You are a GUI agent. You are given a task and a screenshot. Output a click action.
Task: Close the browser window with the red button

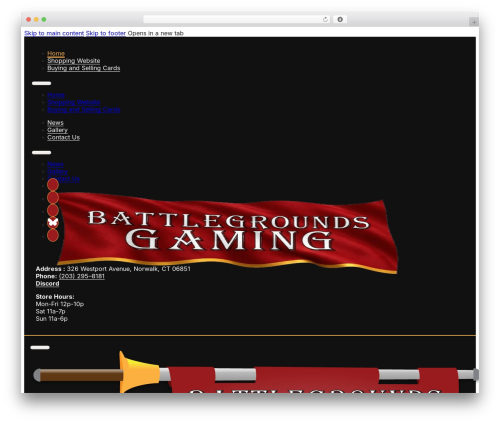point(29,19)
